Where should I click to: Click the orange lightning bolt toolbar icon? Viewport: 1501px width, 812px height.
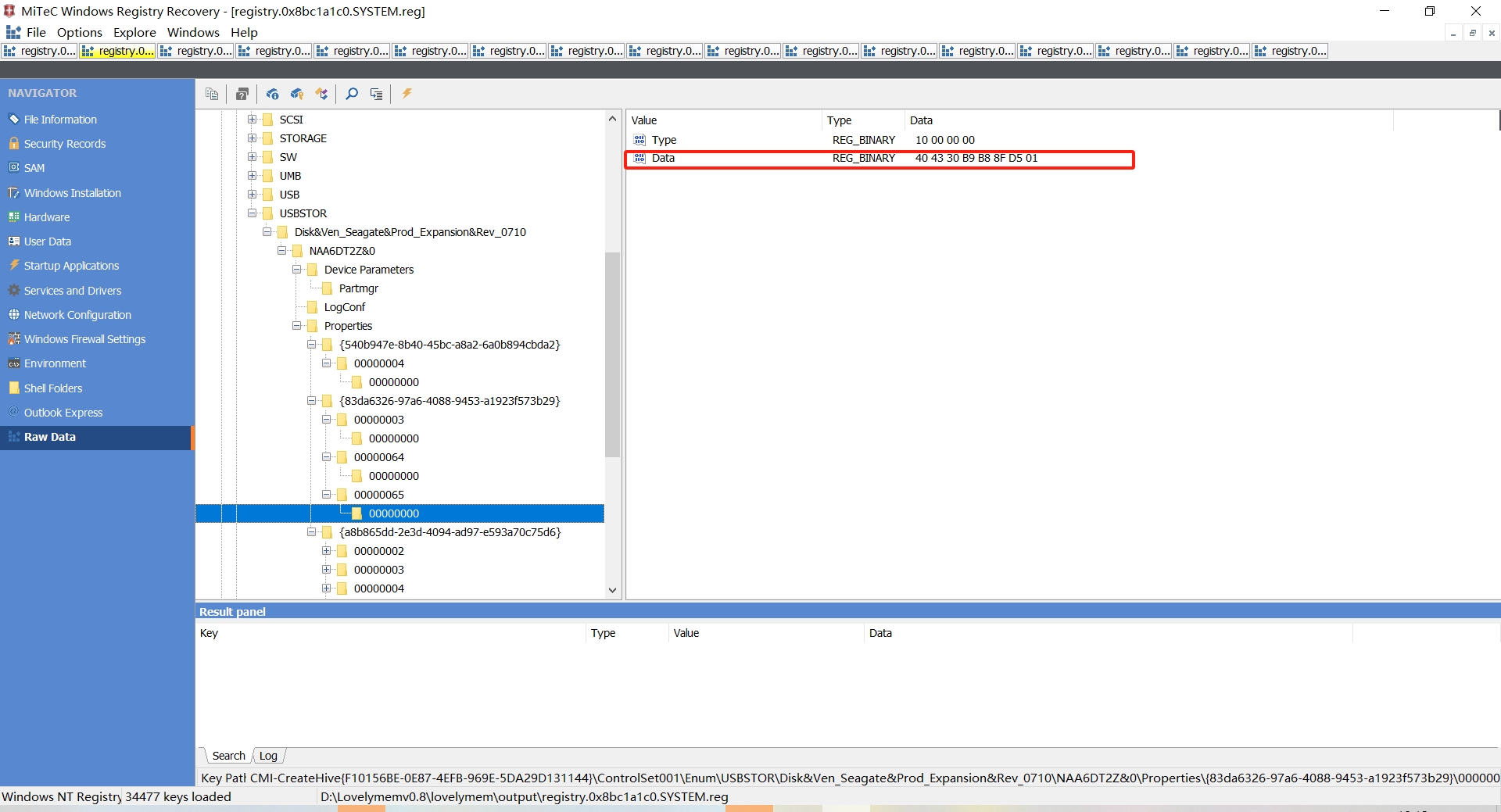point(407,94)
